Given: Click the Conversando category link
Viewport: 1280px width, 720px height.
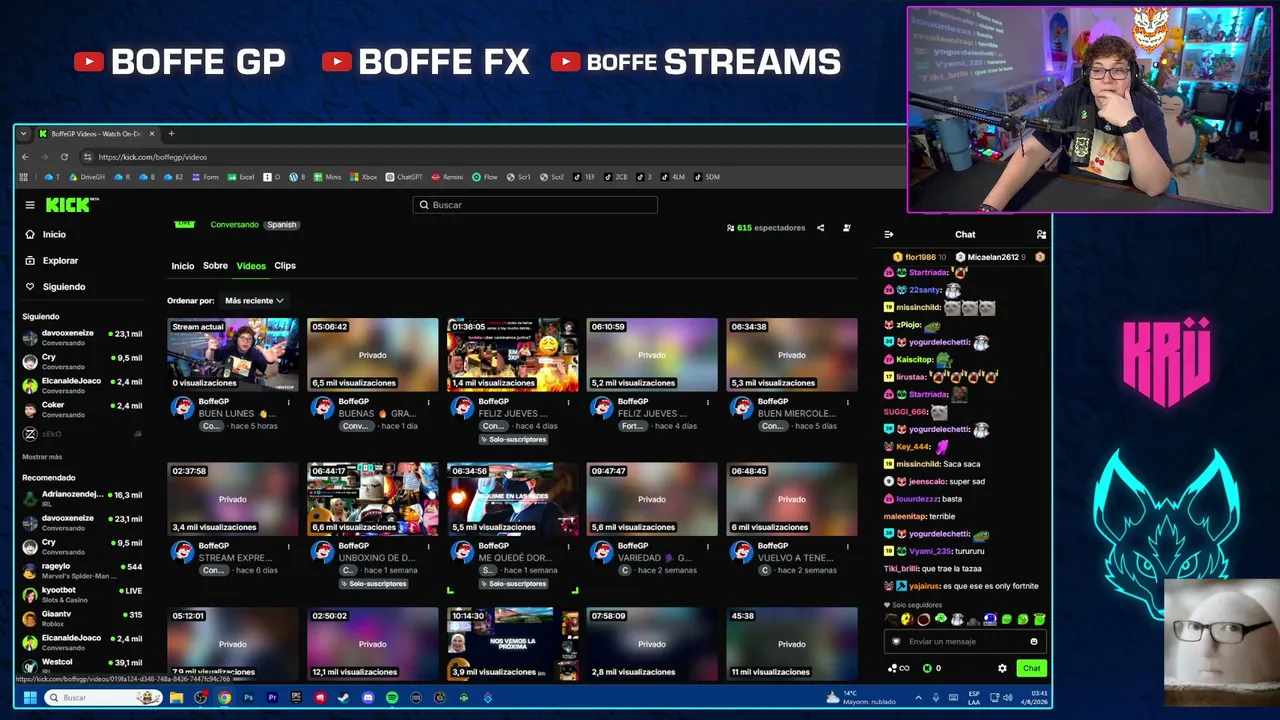Looking at the screenshot, I should 234,225.
